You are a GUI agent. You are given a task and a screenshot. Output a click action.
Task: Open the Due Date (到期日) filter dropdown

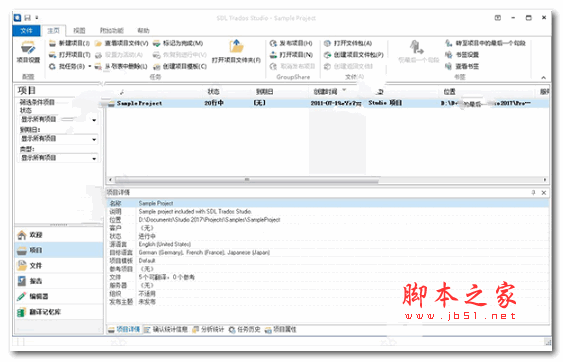(x=59, y=139)
